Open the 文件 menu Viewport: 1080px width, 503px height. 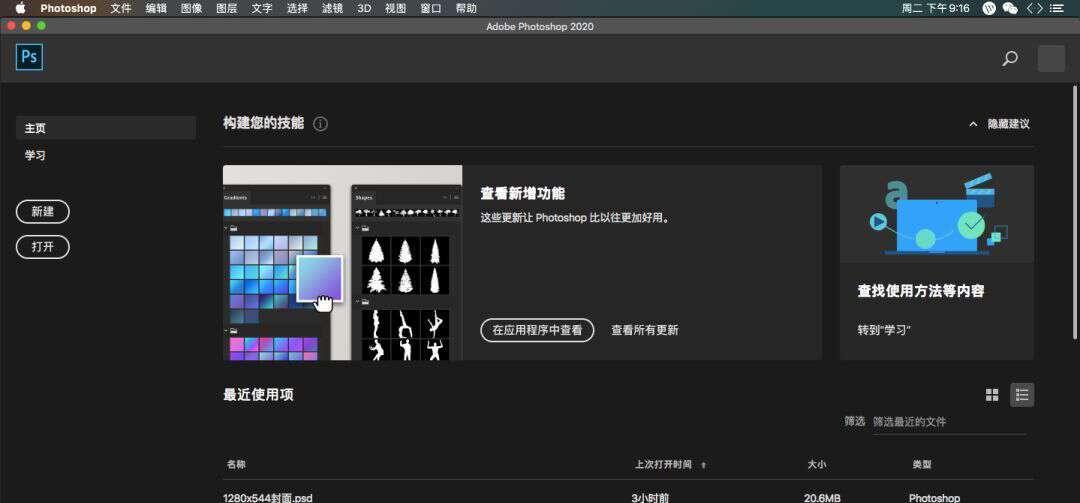(x=121, y=8)
